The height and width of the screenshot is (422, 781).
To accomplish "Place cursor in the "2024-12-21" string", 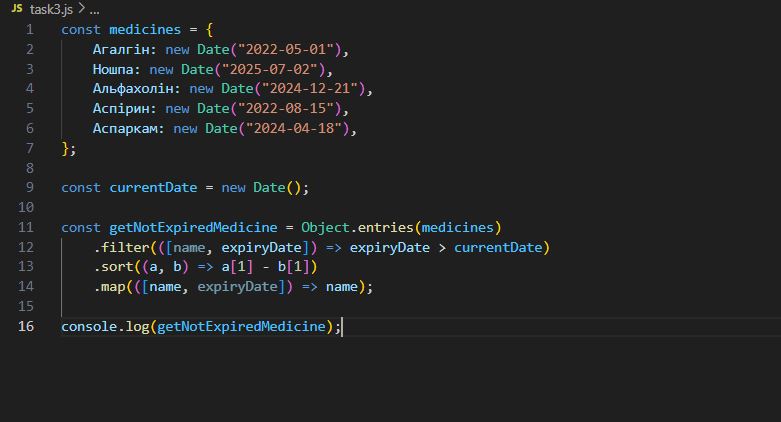I will tap(309, 89).
